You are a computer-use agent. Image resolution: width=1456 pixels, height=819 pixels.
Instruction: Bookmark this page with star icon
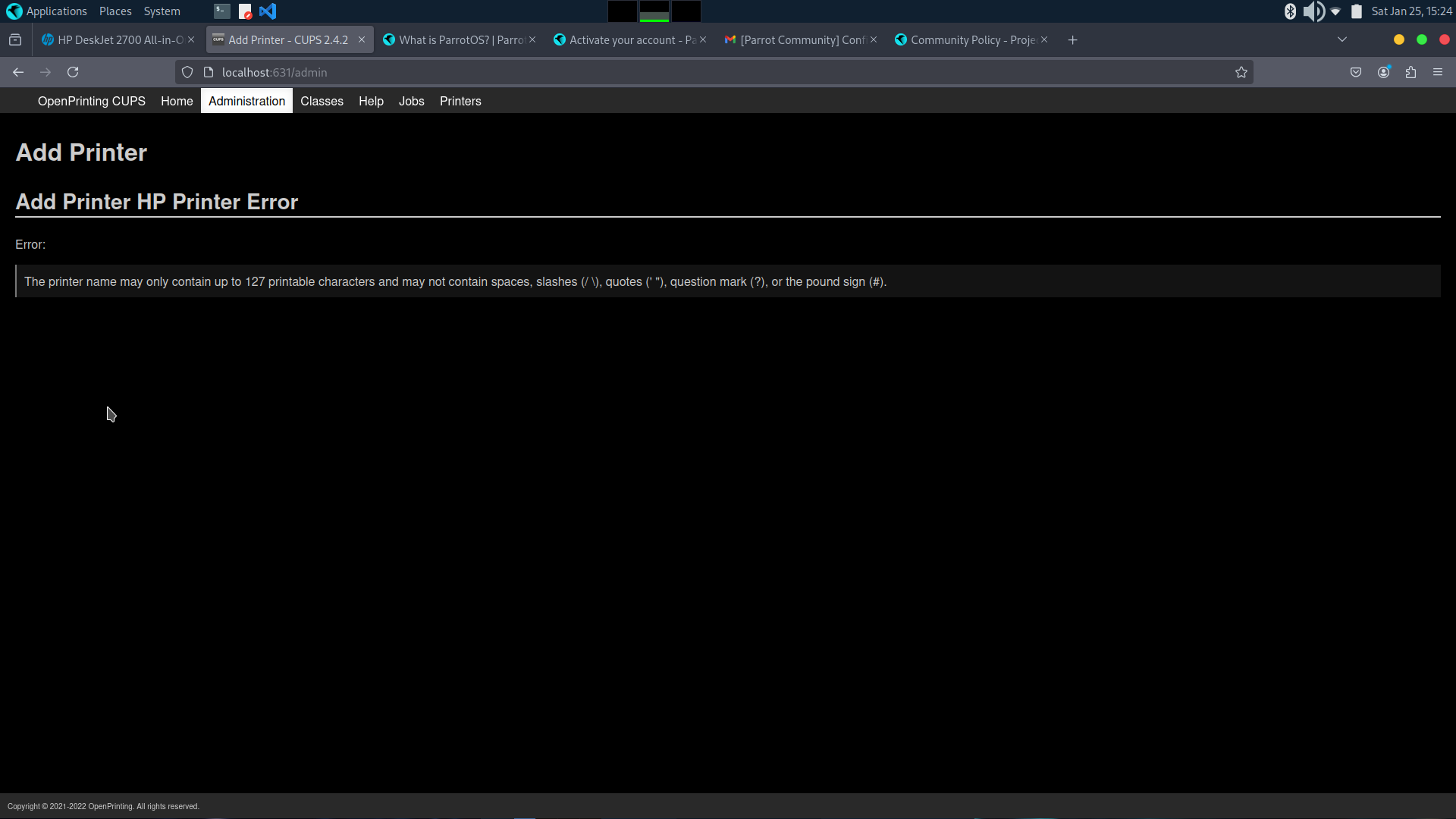1241,73
